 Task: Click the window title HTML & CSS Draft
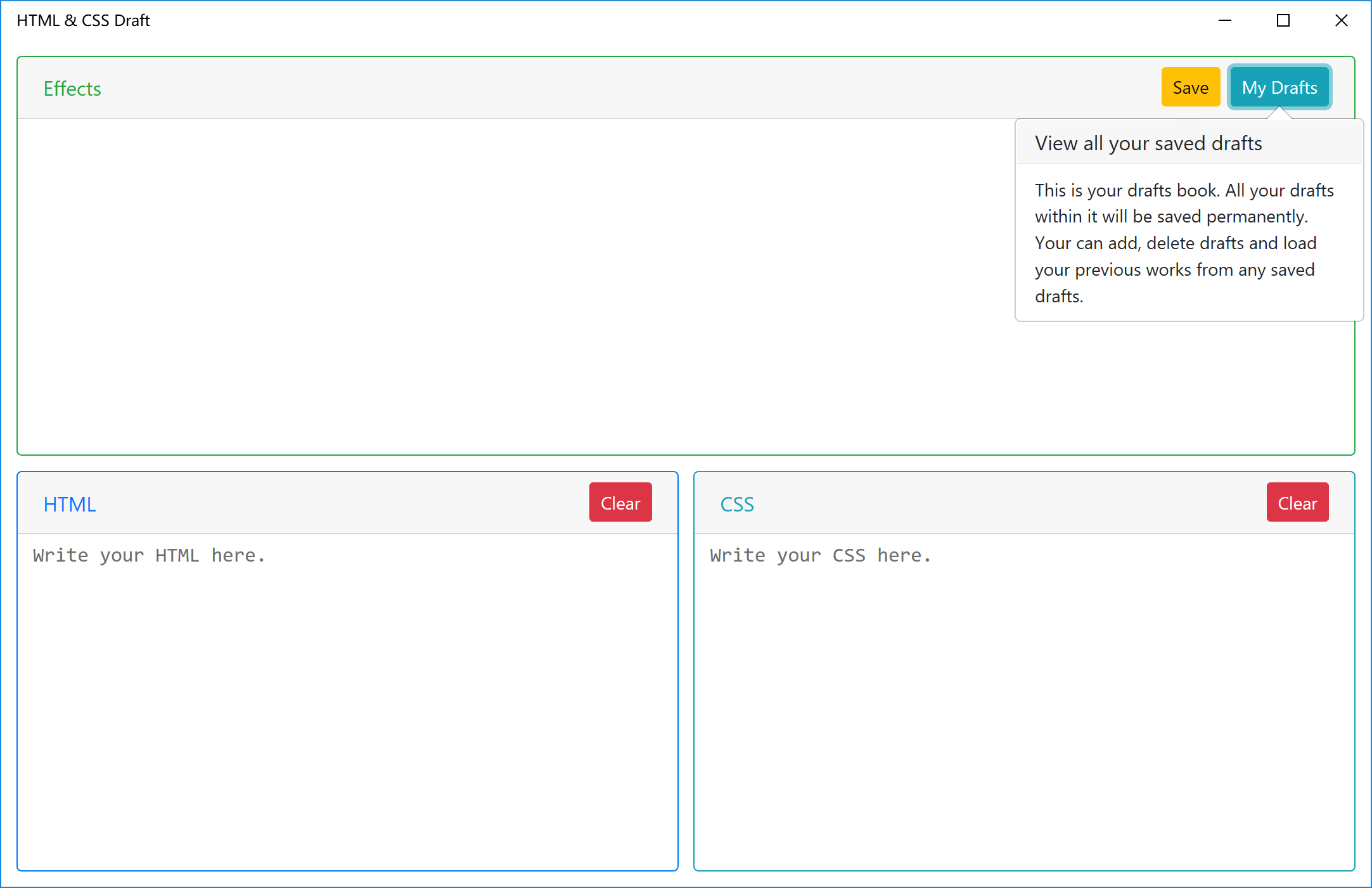coord(83,20)
